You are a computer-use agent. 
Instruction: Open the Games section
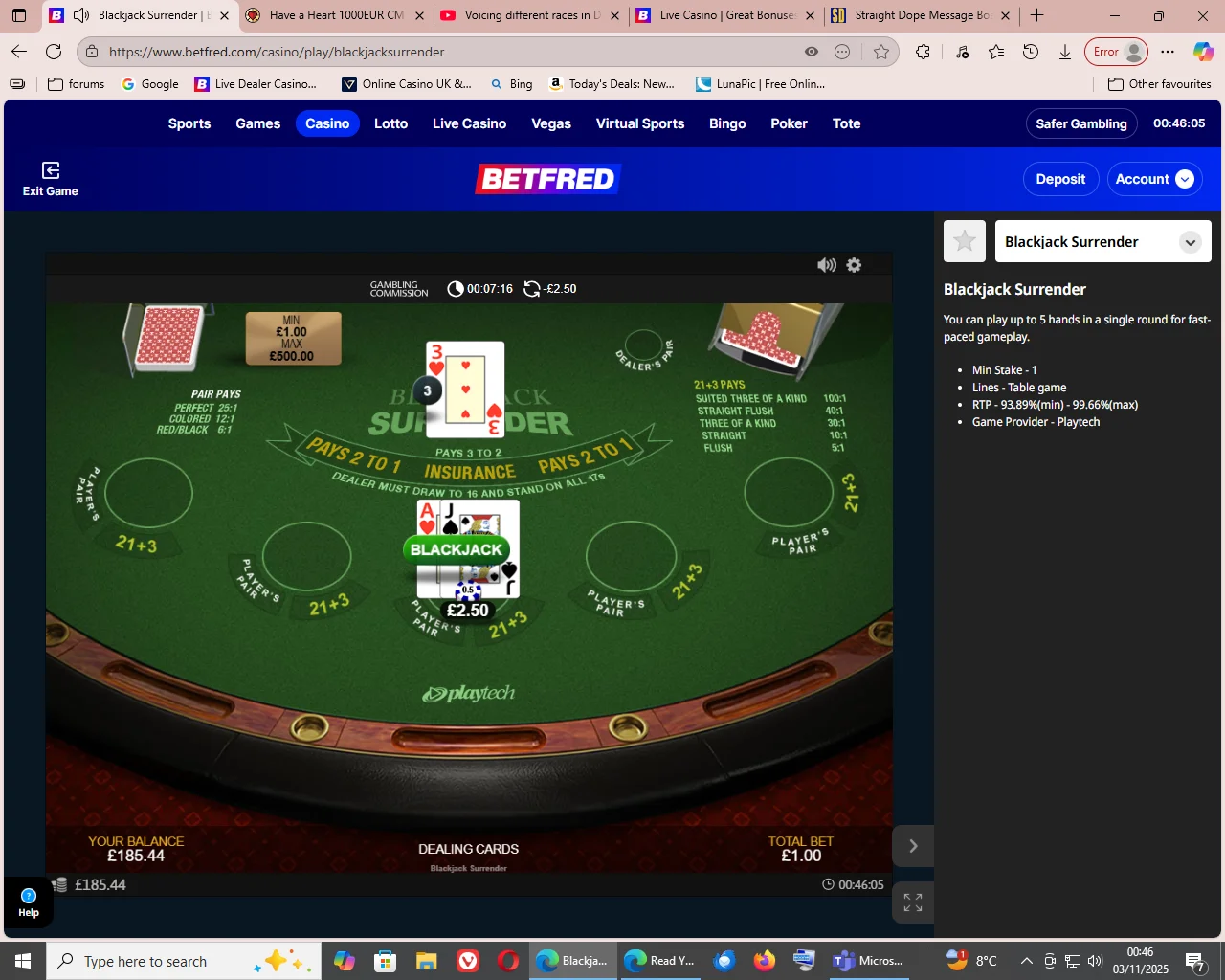click(x=258, y=123)
